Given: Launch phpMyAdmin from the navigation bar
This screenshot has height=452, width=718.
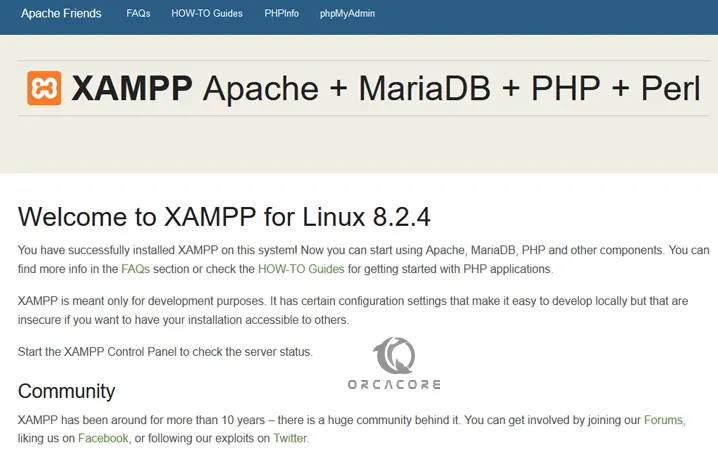Looking at the screenshot, I should click(348, 14).
